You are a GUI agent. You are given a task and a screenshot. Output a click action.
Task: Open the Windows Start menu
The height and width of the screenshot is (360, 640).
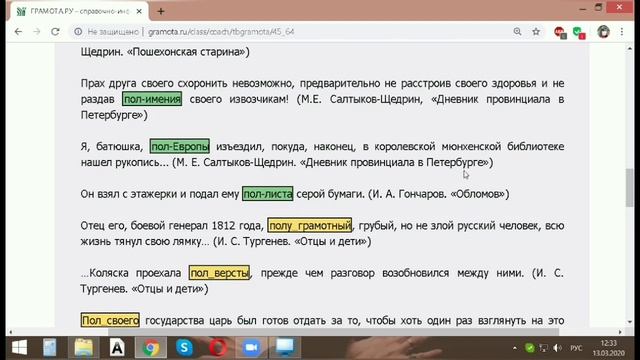coord(19,348)
